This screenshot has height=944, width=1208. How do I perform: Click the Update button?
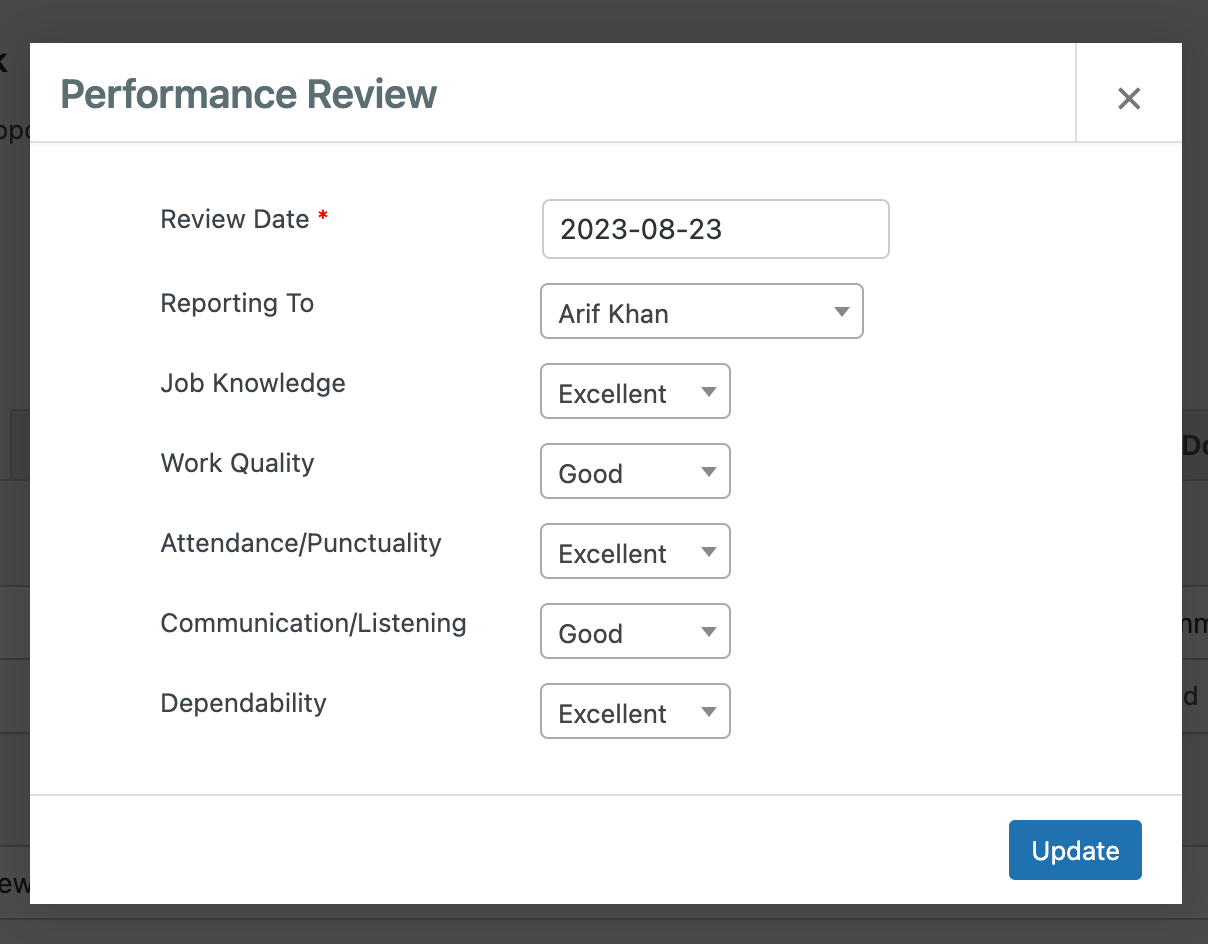pos(1075,850)
